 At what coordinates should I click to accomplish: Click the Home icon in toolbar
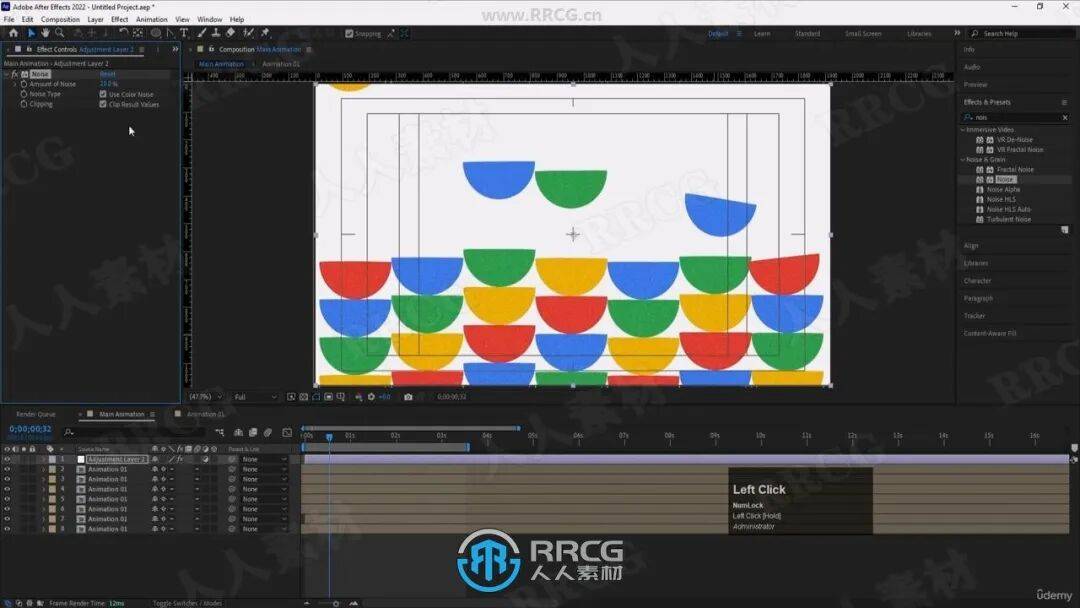(x=14, y=33)
